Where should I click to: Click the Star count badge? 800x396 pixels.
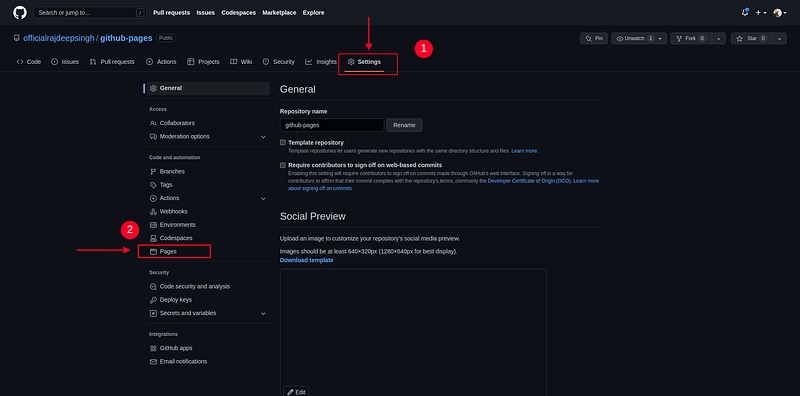(x=763, y=38)
